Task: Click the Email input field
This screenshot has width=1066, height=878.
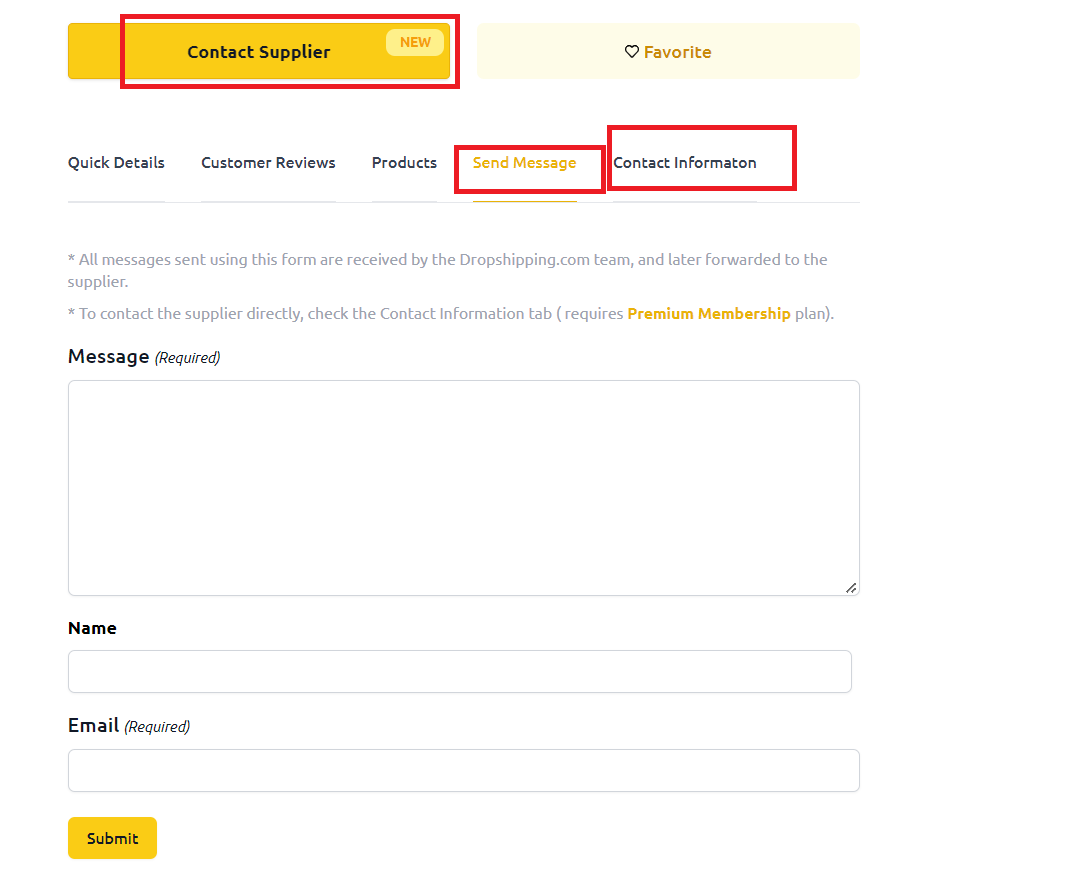Action: point(464,771)
